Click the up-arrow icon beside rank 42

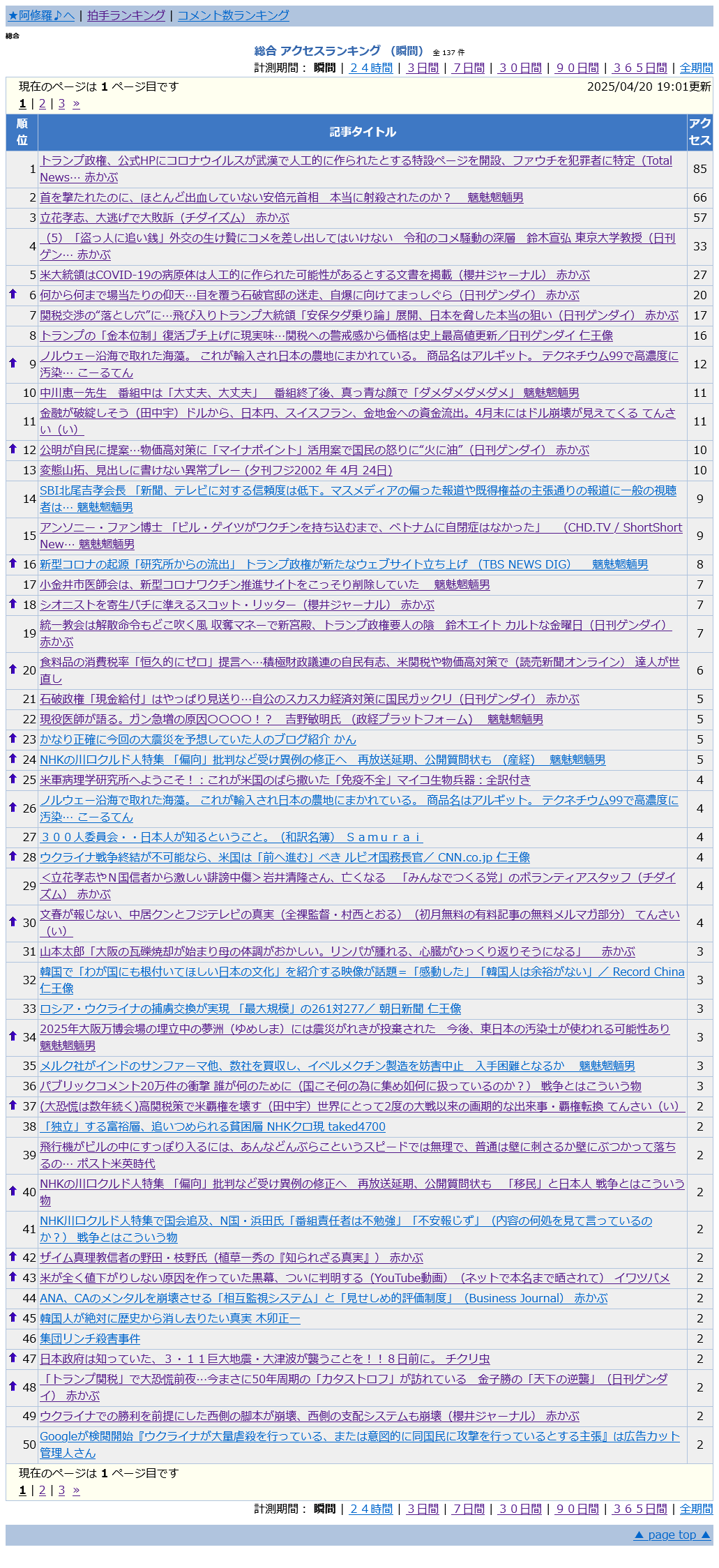13,1256
